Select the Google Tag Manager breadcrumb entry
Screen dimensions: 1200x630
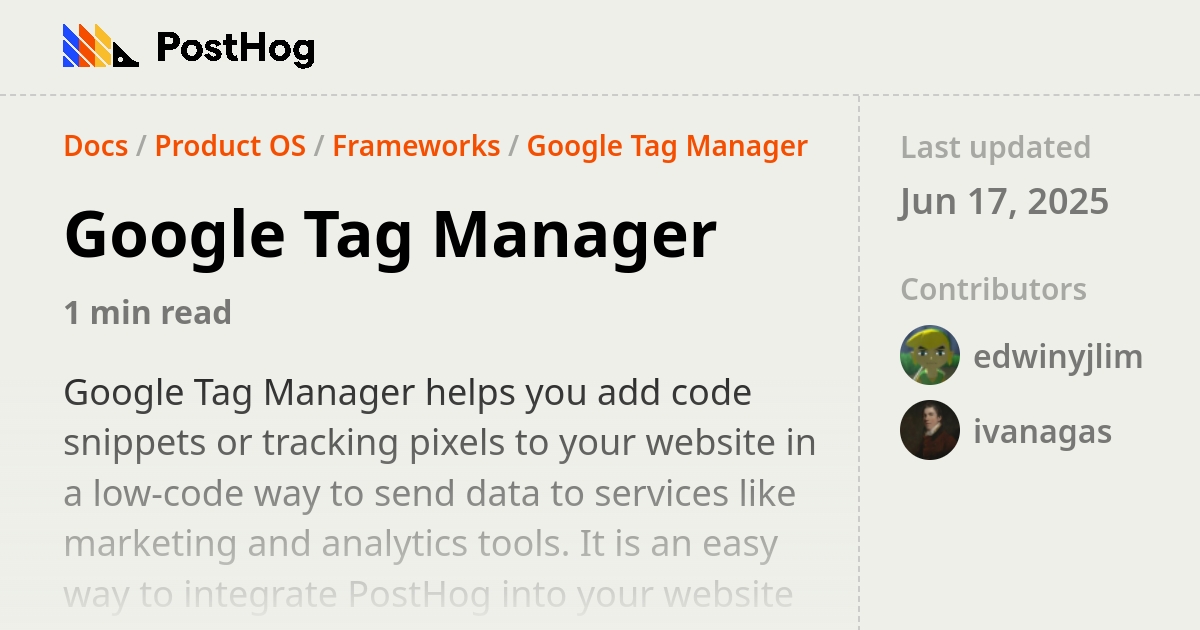tap(667, 146)
